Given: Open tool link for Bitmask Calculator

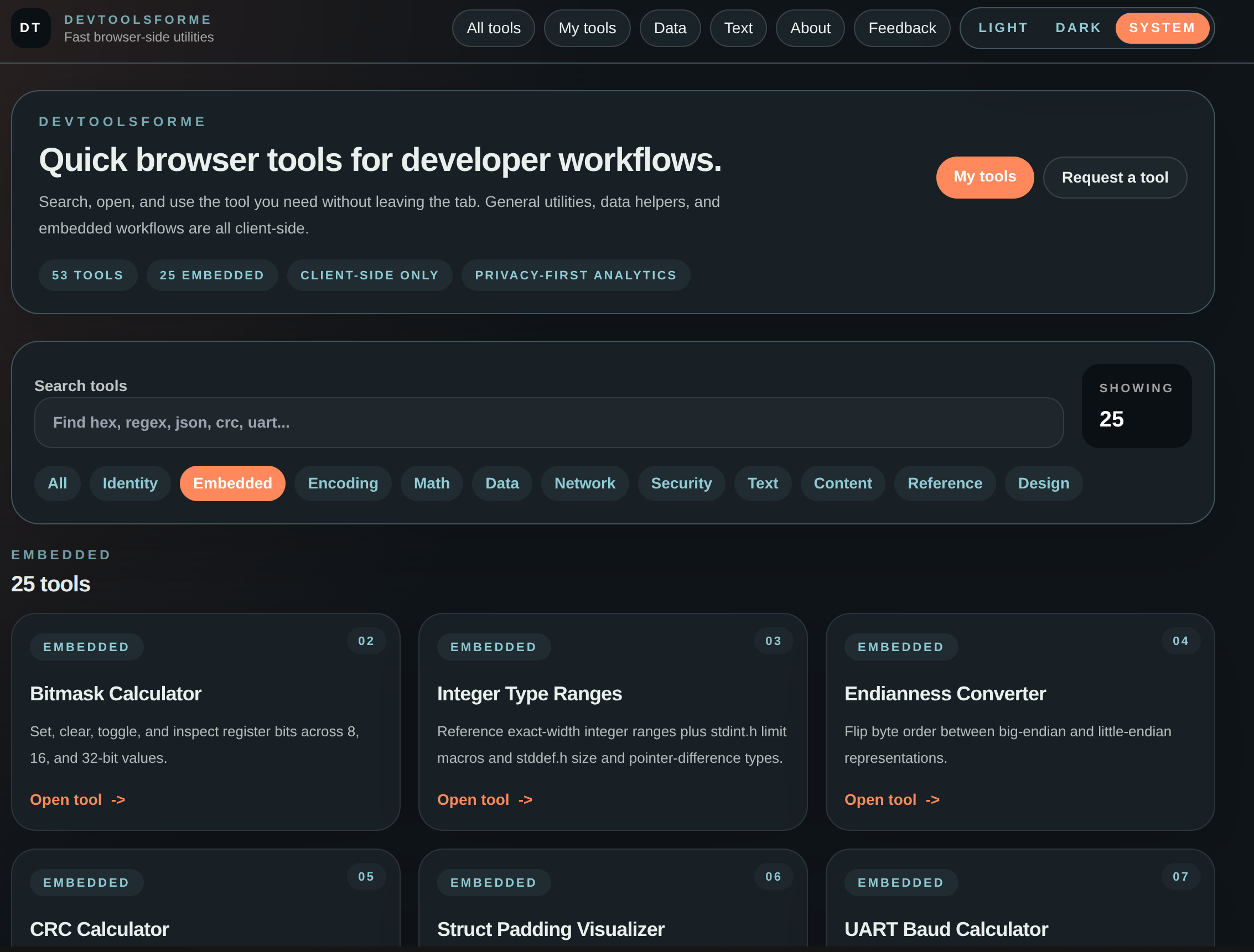Looking at the screenshot, I should pos(77,799).
